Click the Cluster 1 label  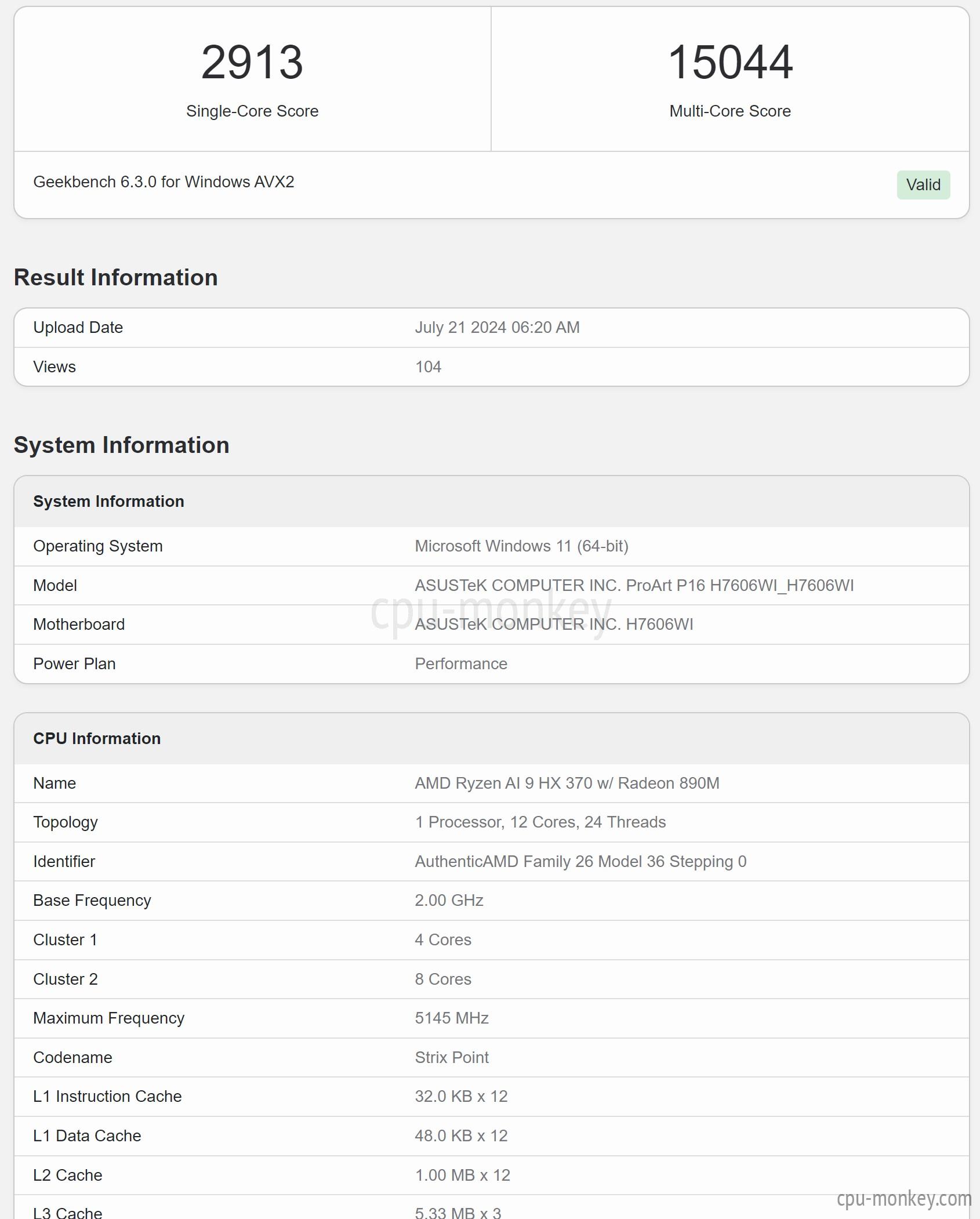65,939
